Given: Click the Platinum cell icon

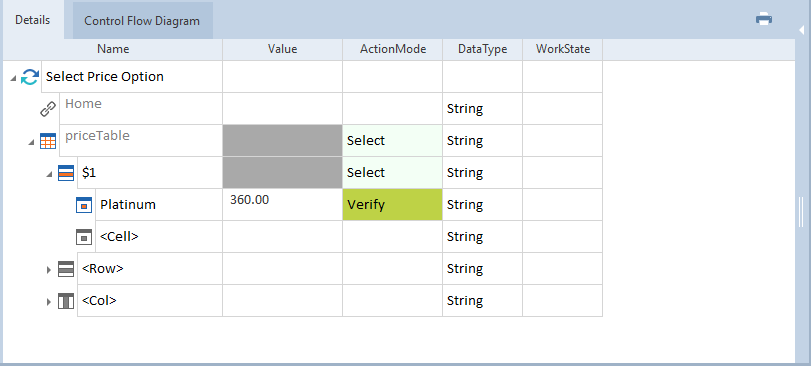Looking at the screenshot, I should (84, 205).
